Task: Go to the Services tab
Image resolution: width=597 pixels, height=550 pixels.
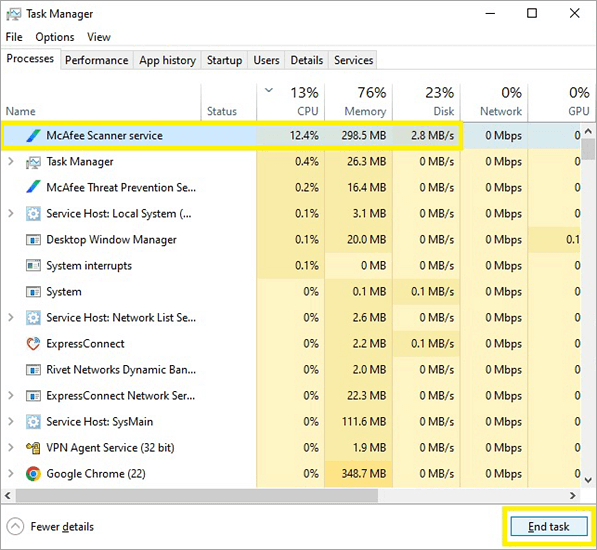Action: pyautogui.click(x=353, y=60)
